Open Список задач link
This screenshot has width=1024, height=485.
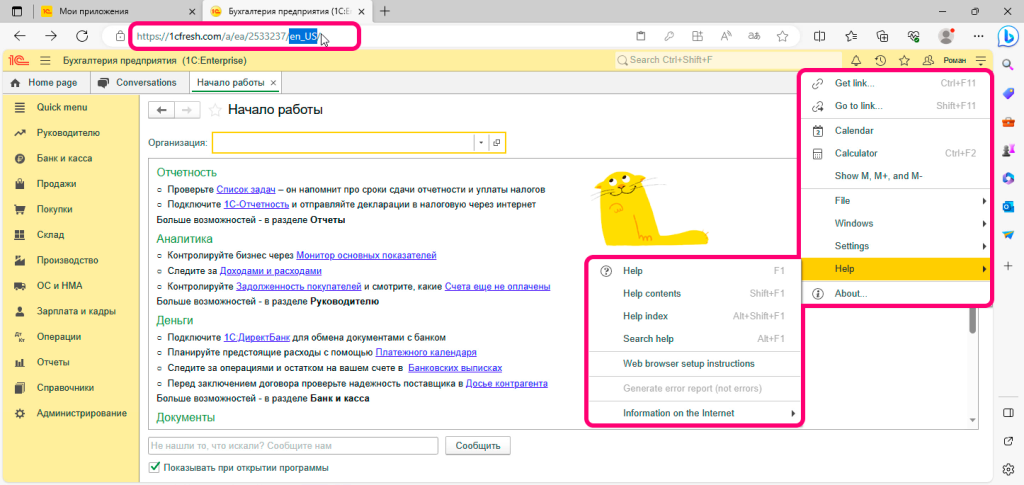click(x=246, y=189)
